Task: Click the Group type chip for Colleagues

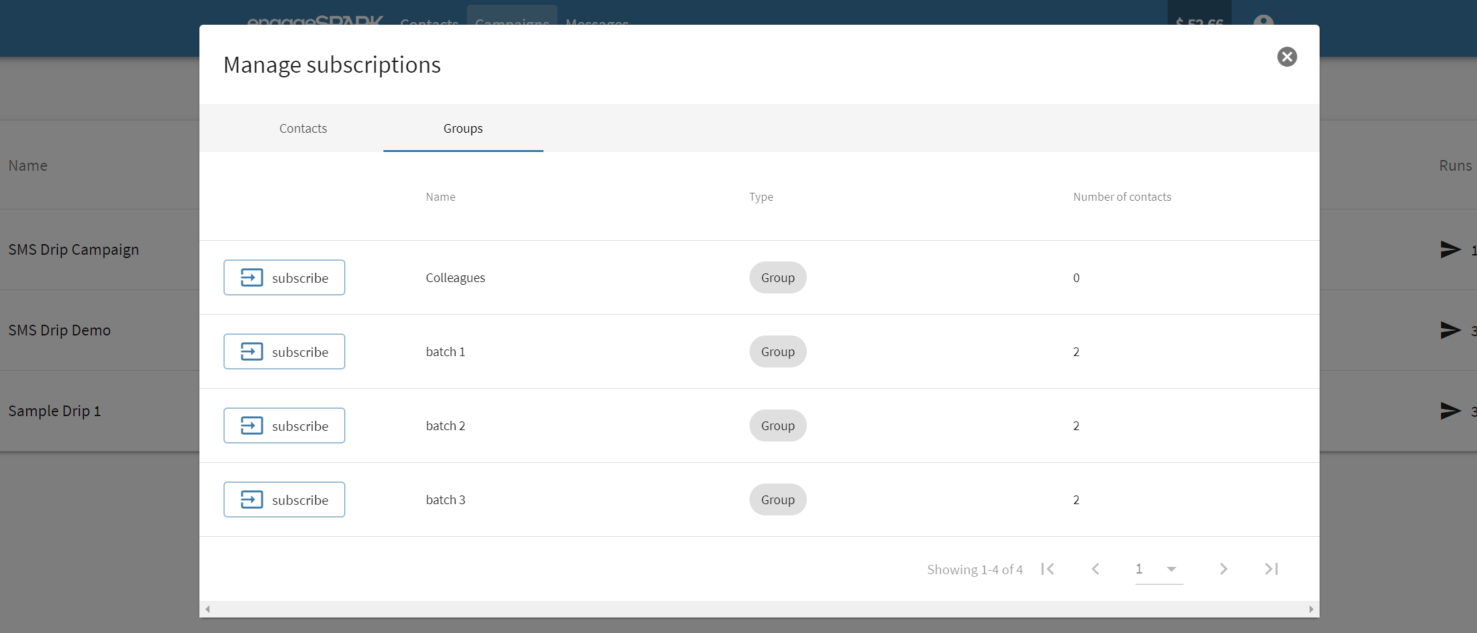Action: pyautogui.click(x=777, y=278)
